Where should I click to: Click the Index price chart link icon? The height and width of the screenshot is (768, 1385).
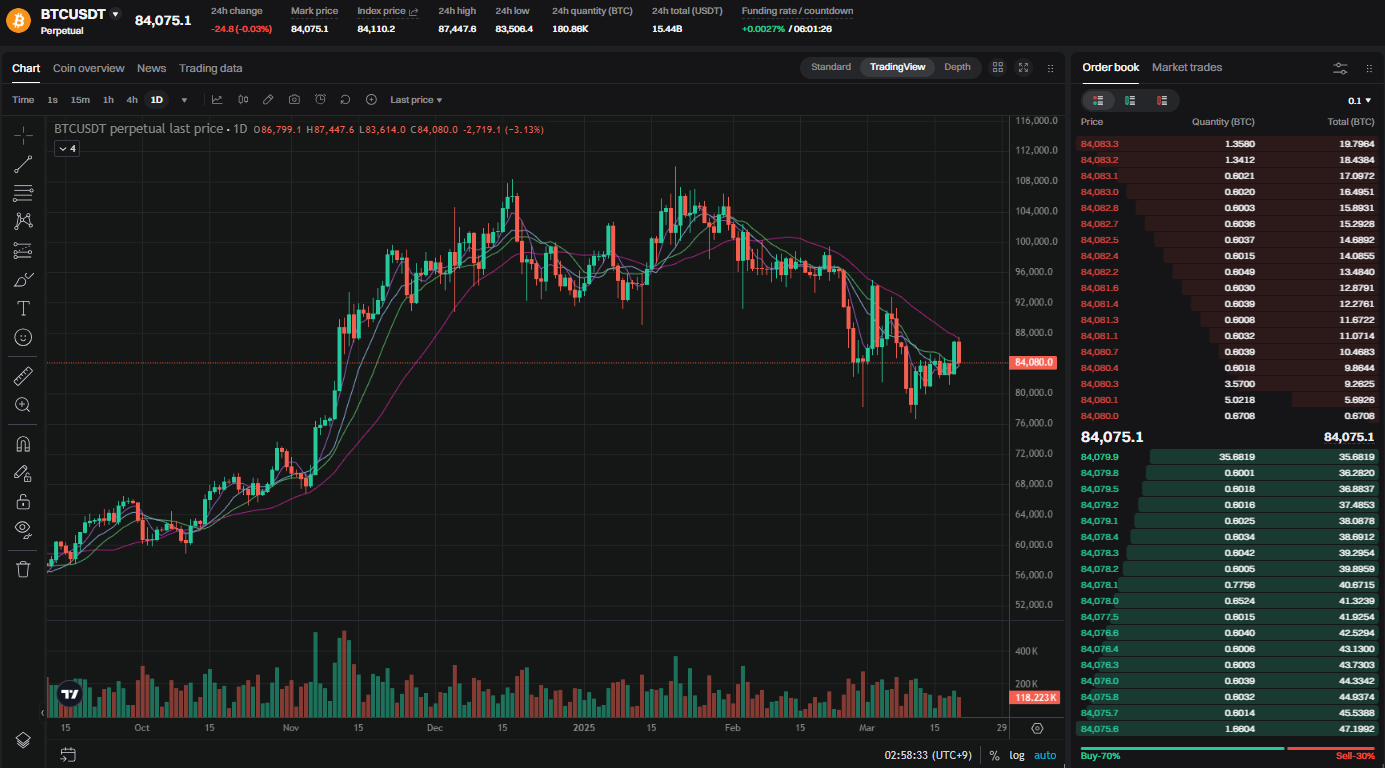click(x=414, y=12)
